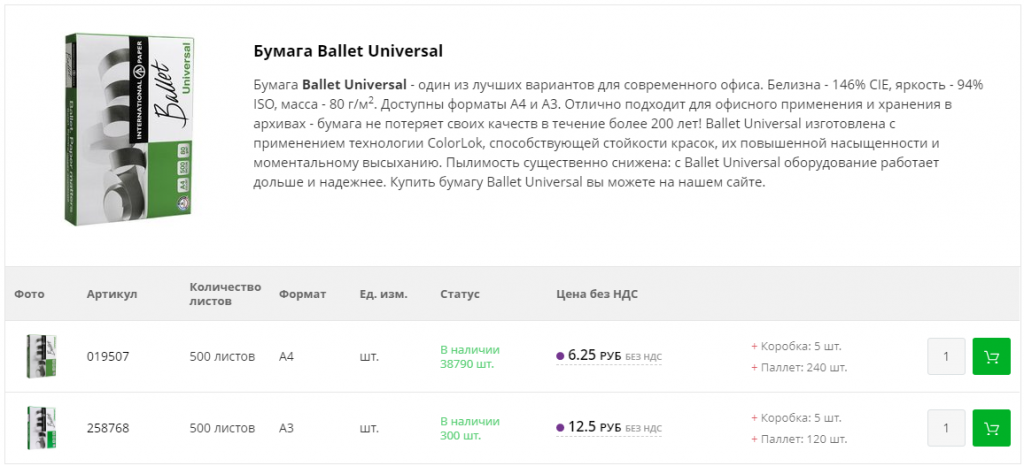Click the large Ballet Universal product image
This screenshot has width=1024, height=466.
coord(130,127)
